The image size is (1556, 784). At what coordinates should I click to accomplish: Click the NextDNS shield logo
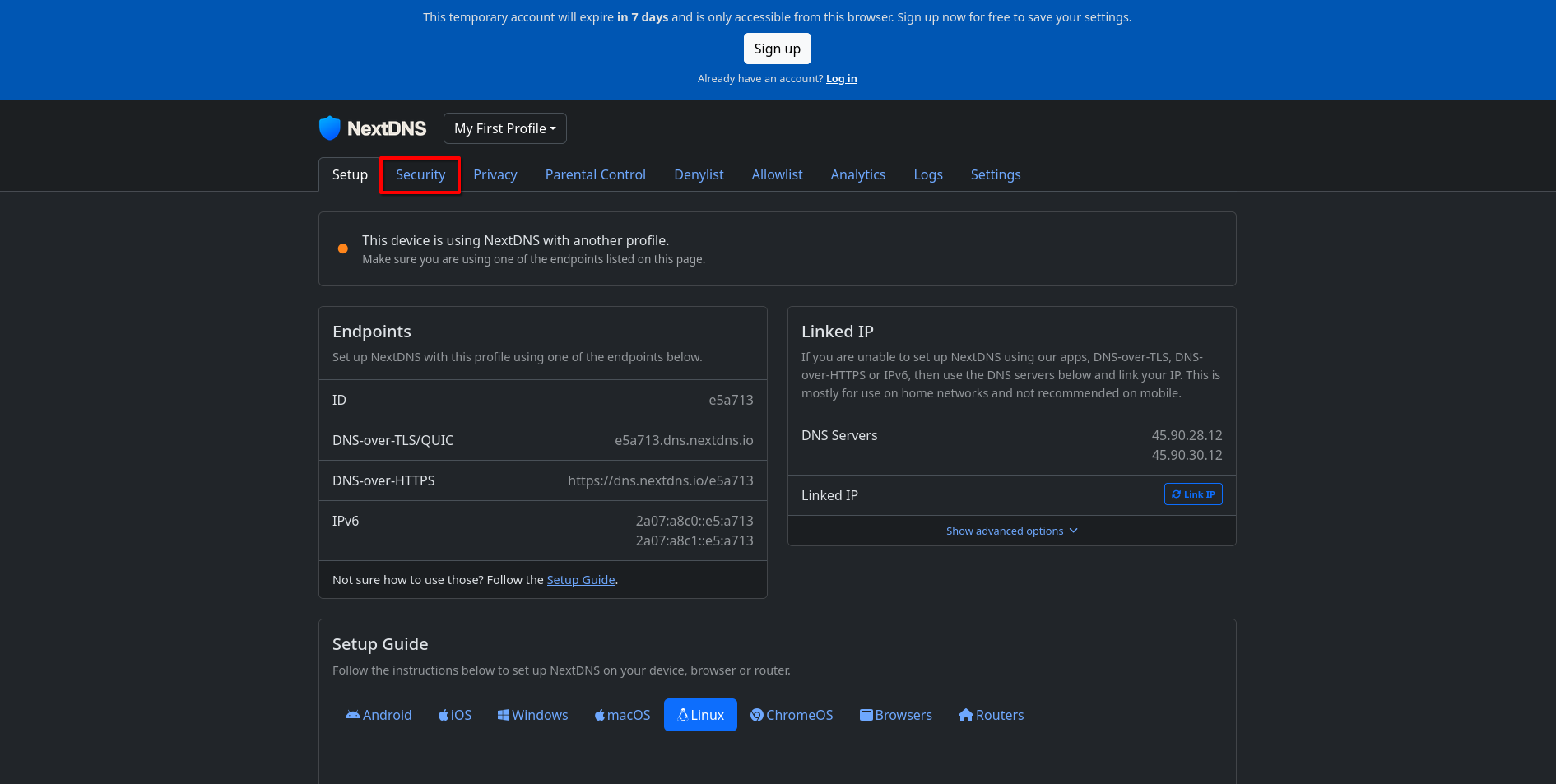pos(329,128)
